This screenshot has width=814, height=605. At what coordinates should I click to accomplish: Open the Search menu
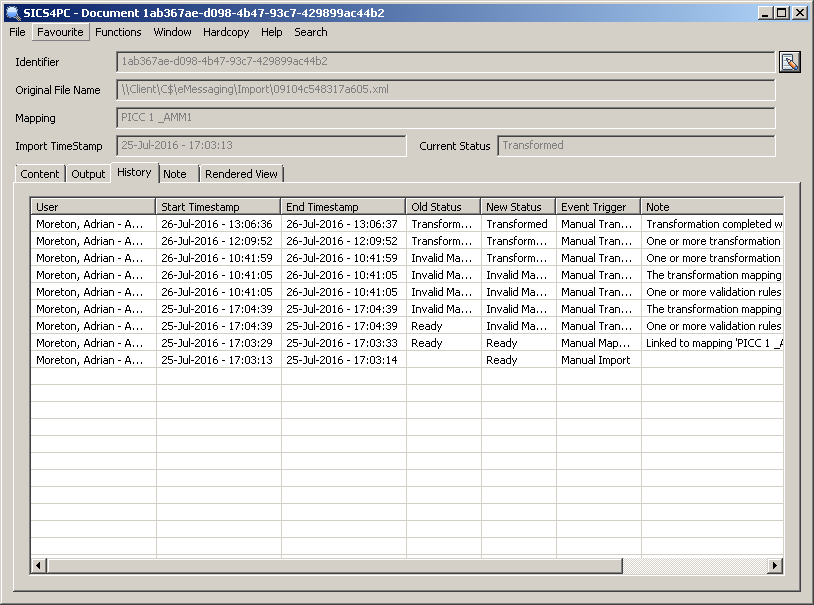[311, 32]
